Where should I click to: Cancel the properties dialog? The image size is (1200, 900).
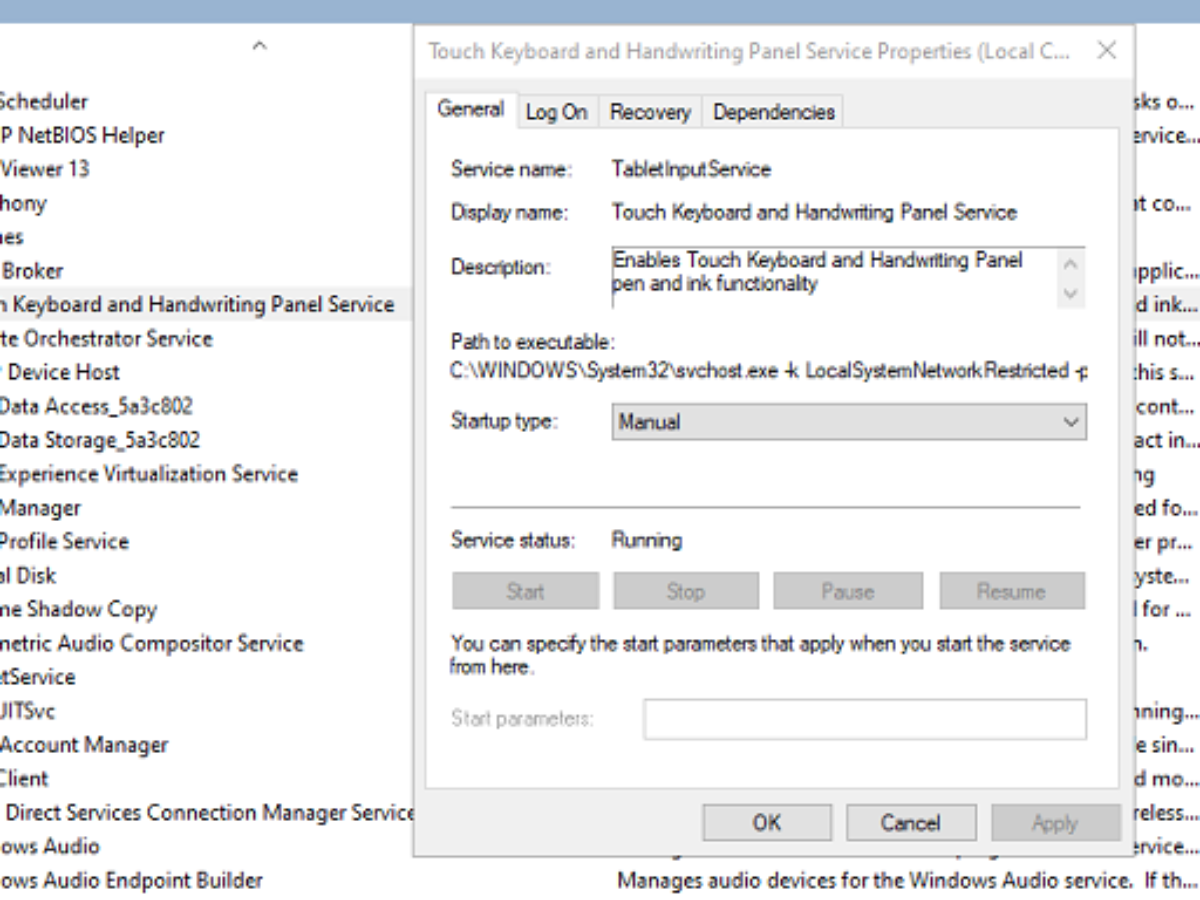pos(910,823)
